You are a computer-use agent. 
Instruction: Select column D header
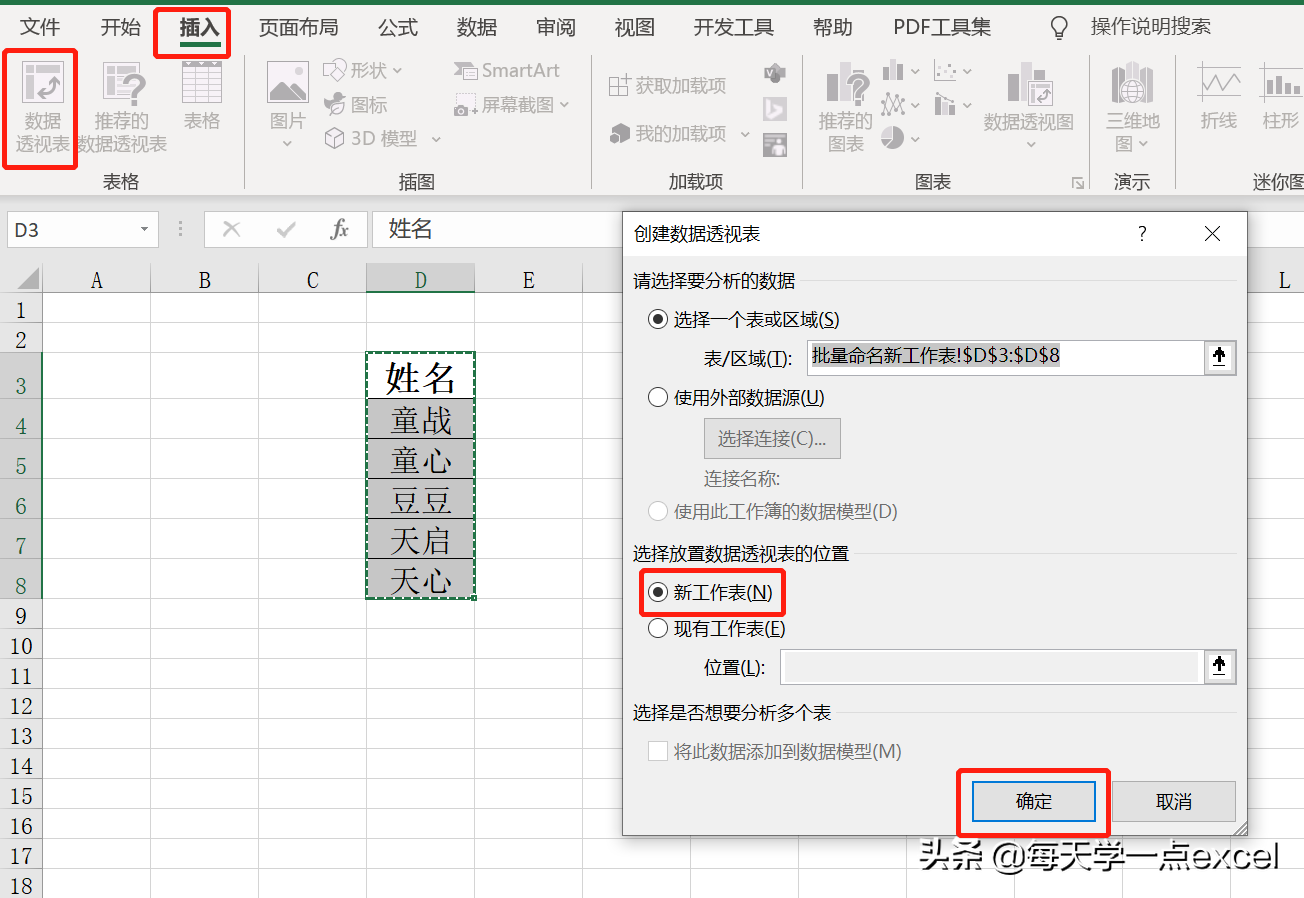click(x=420, y=279)
